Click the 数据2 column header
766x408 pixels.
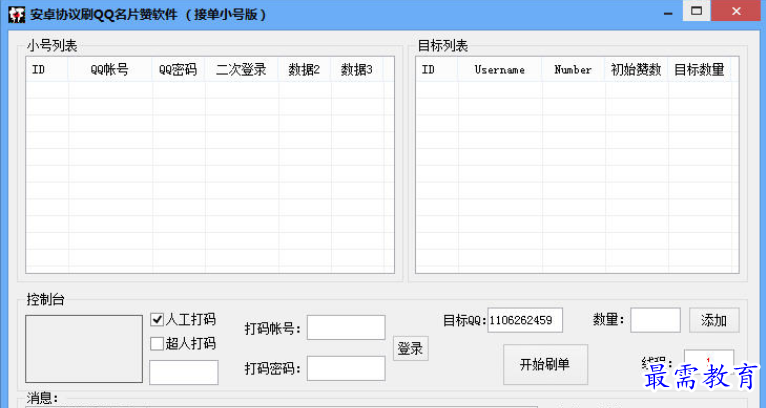point(304,69)
